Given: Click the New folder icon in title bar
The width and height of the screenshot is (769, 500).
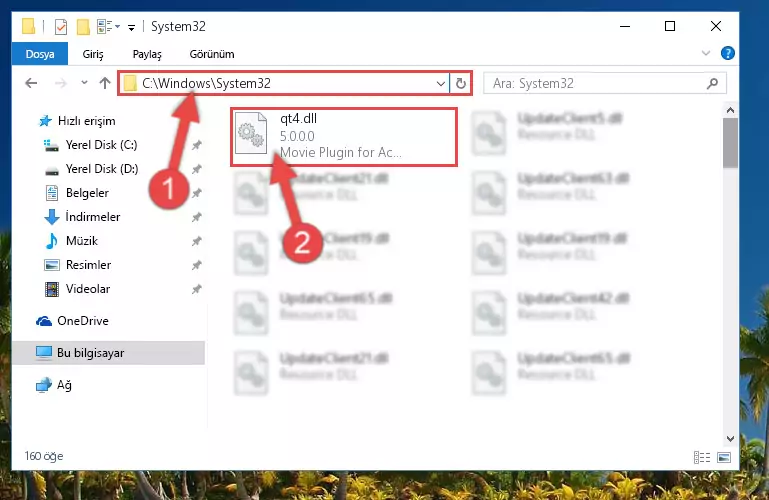Looking at the screenshot, I should [83, 26].
